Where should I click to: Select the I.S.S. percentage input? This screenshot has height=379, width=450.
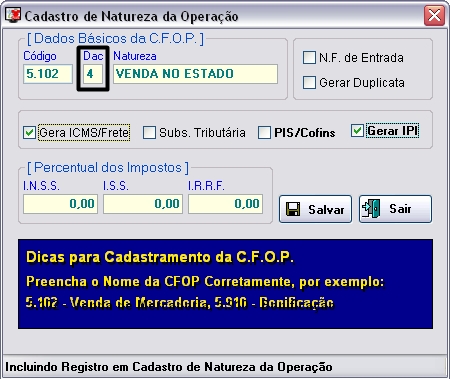click(143, 204)
